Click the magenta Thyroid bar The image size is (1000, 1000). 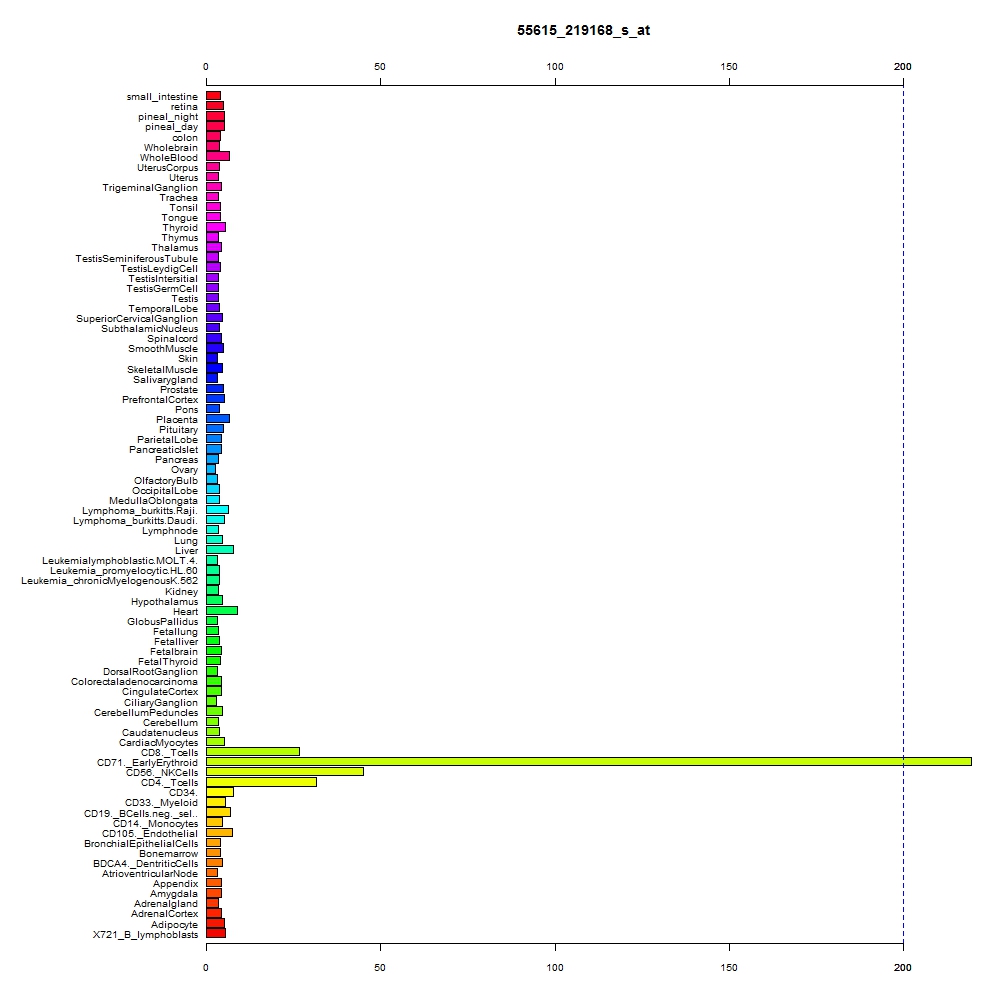[x=216, y=227]
